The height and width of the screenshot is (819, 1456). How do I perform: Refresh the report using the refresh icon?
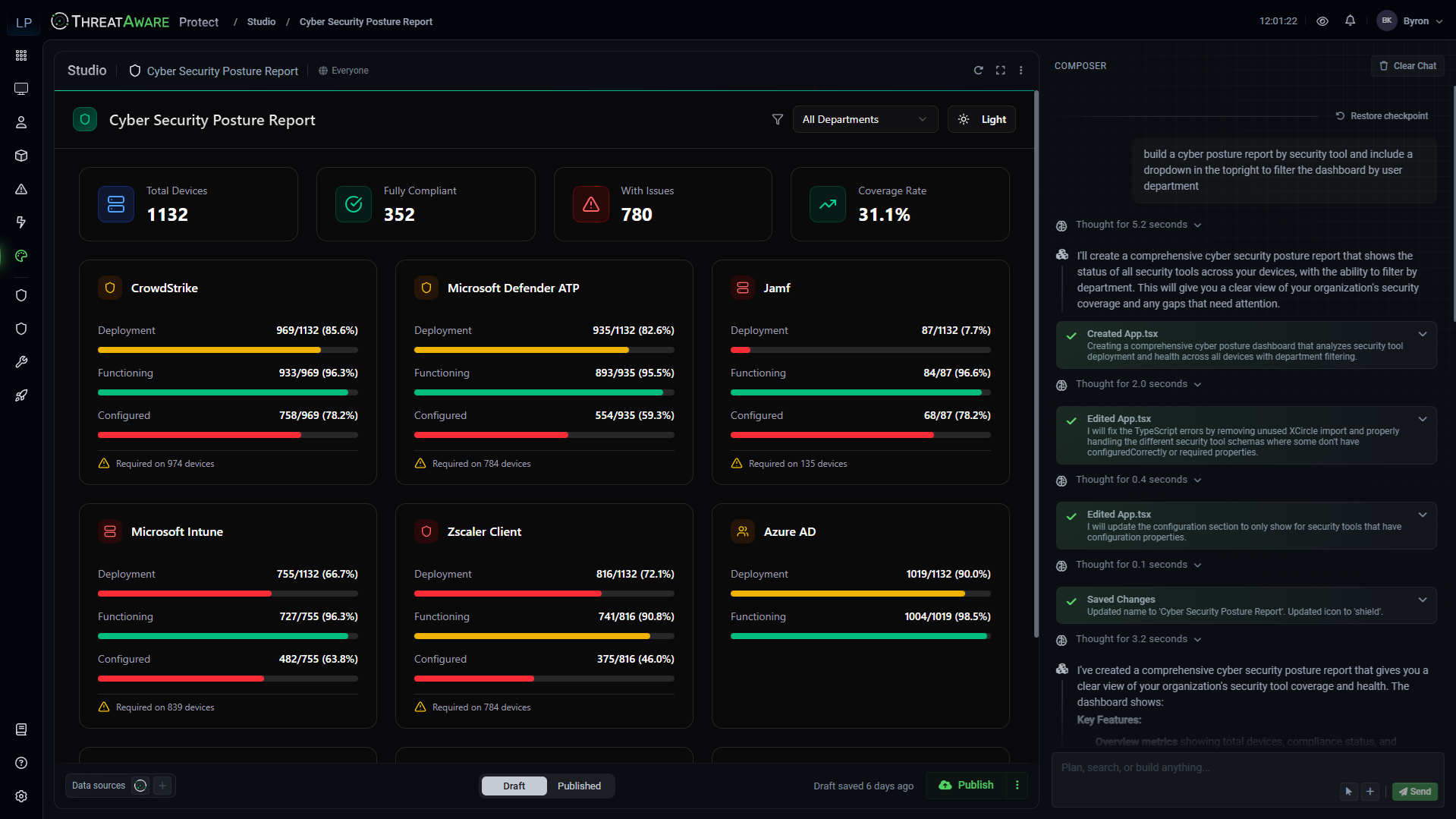pos(978,70)
